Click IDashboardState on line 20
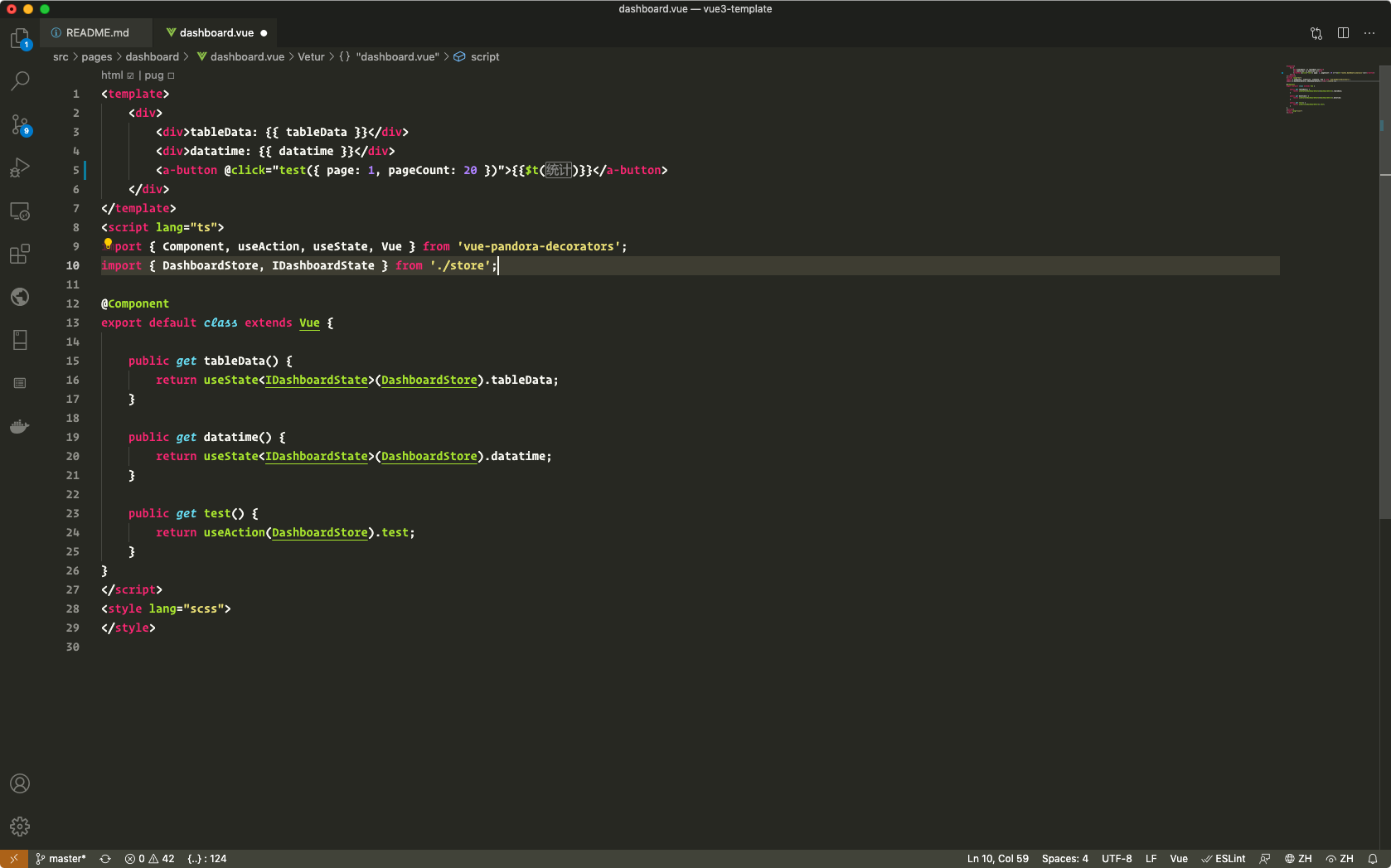The height and width of the screenshot is (868, 1391). [x=317, y=456]
